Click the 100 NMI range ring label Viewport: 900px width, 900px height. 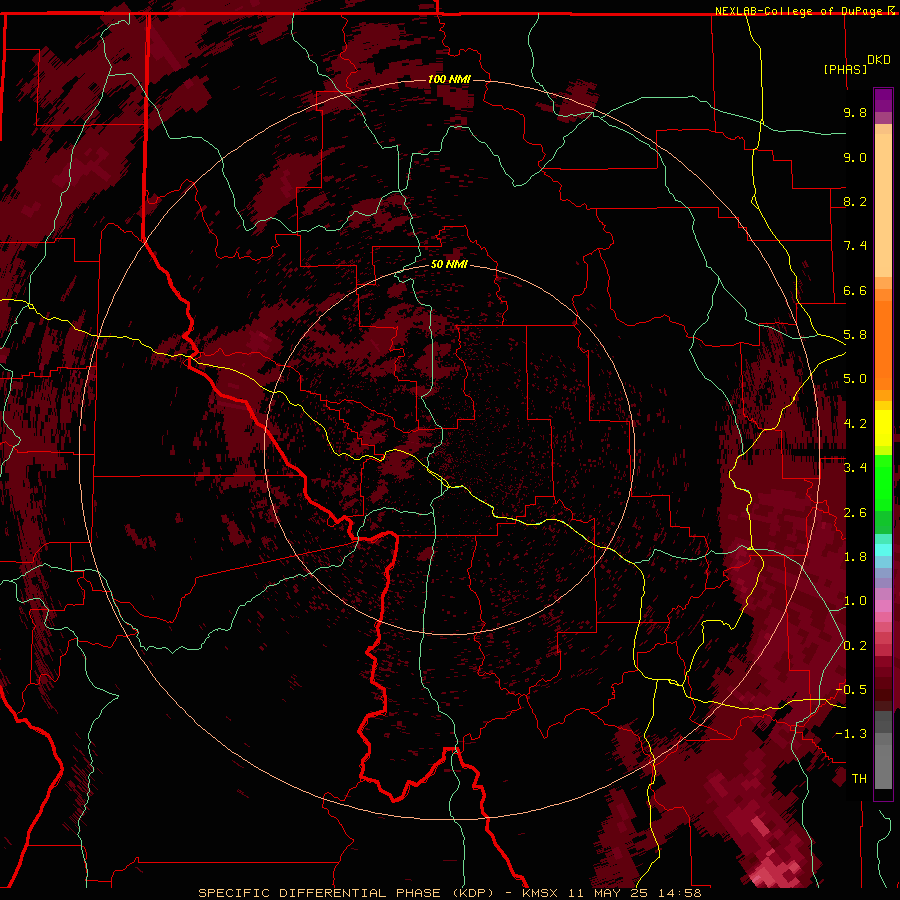[x=449, y=79]
